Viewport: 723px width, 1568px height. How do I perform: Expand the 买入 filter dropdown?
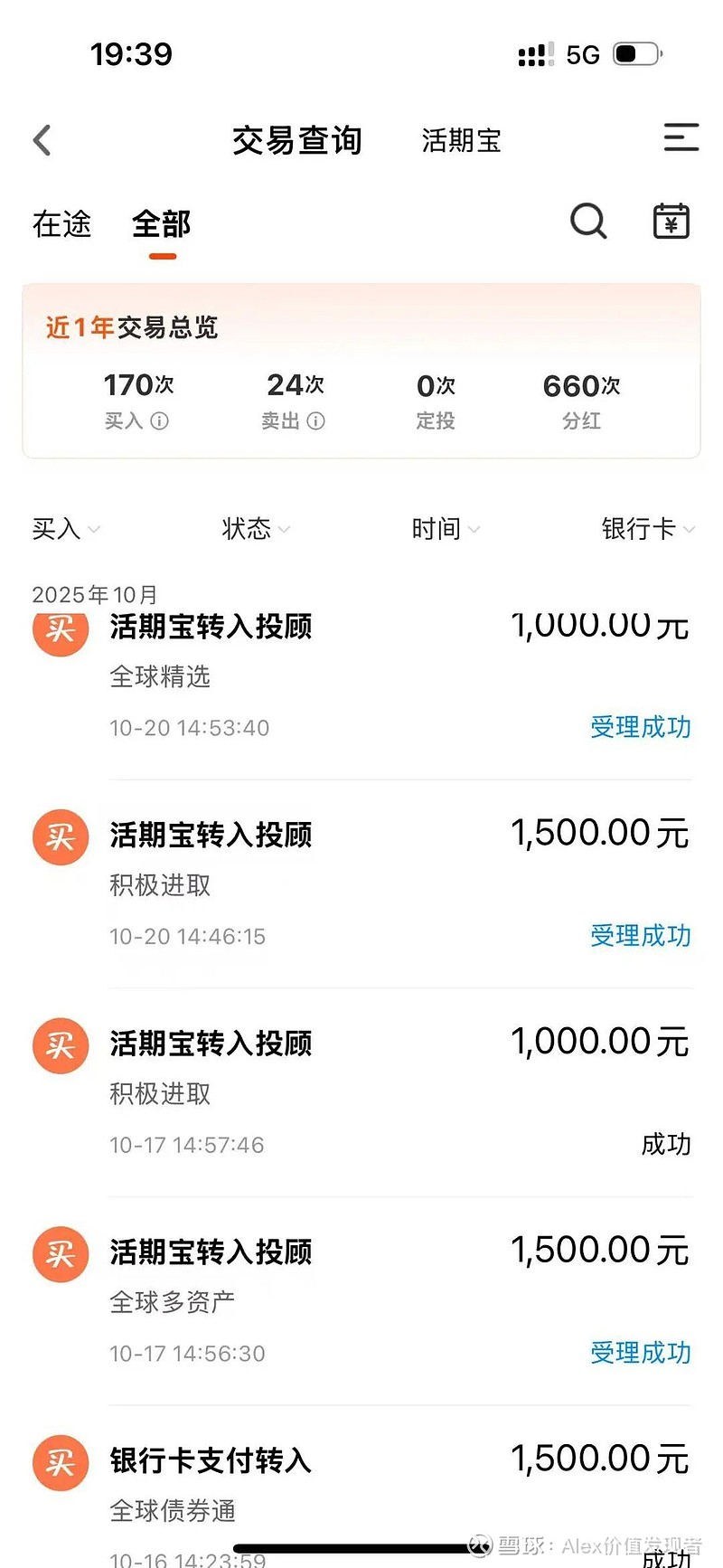coord(65,529)
